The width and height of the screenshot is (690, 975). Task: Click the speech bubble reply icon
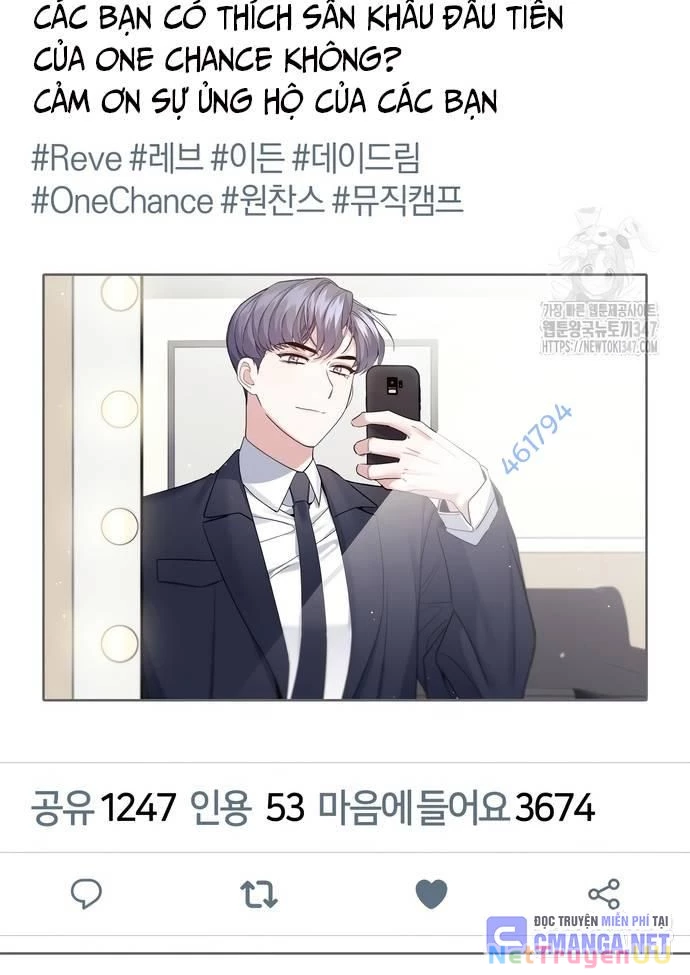[86, 894]
